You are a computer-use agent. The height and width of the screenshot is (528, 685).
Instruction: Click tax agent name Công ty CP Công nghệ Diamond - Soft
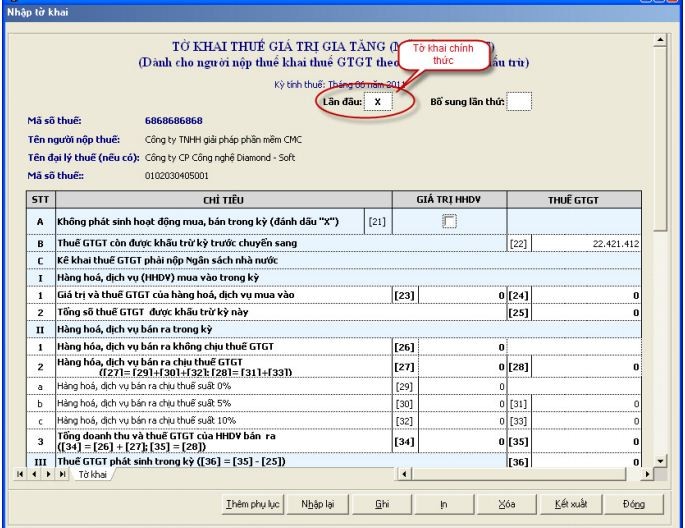(x=220, y=158)
